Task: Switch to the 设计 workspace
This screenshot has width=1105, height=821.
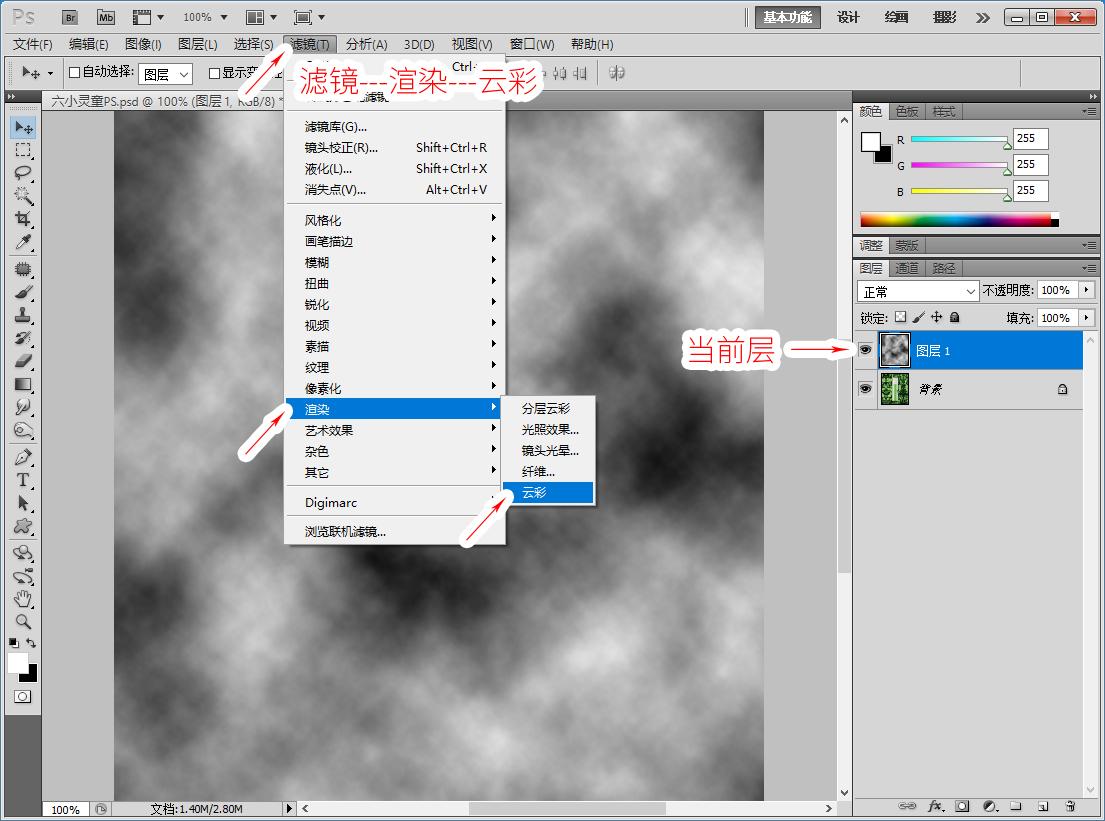Action: pyautogui.click(x=848, y=17)
